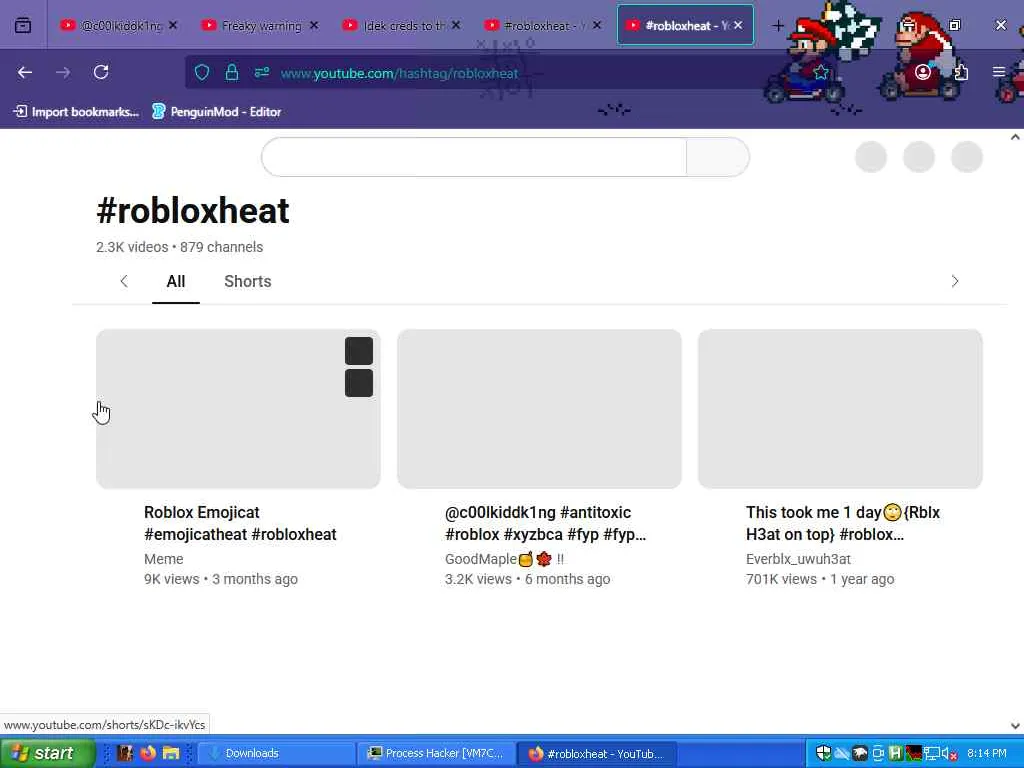Switch to the Downloads taskbar window
This screenshot has width=1024, height=768.
[277, 754]
